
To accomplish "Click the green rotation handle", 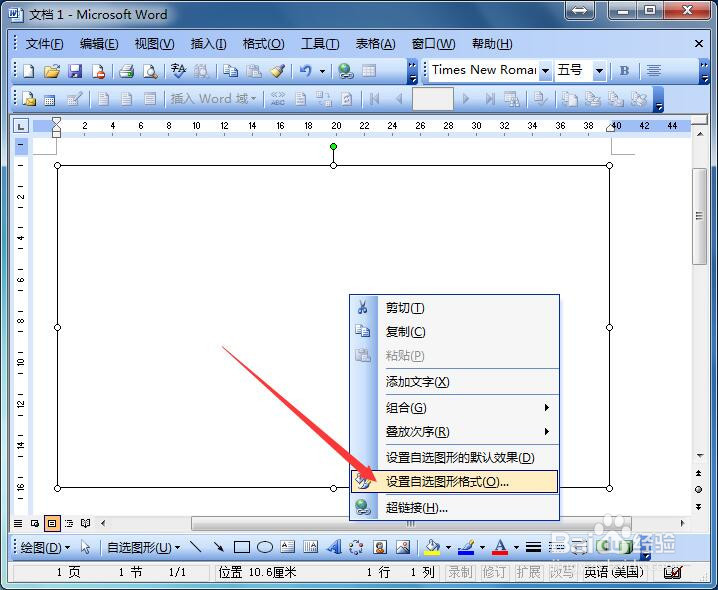I will coord(333,147).
